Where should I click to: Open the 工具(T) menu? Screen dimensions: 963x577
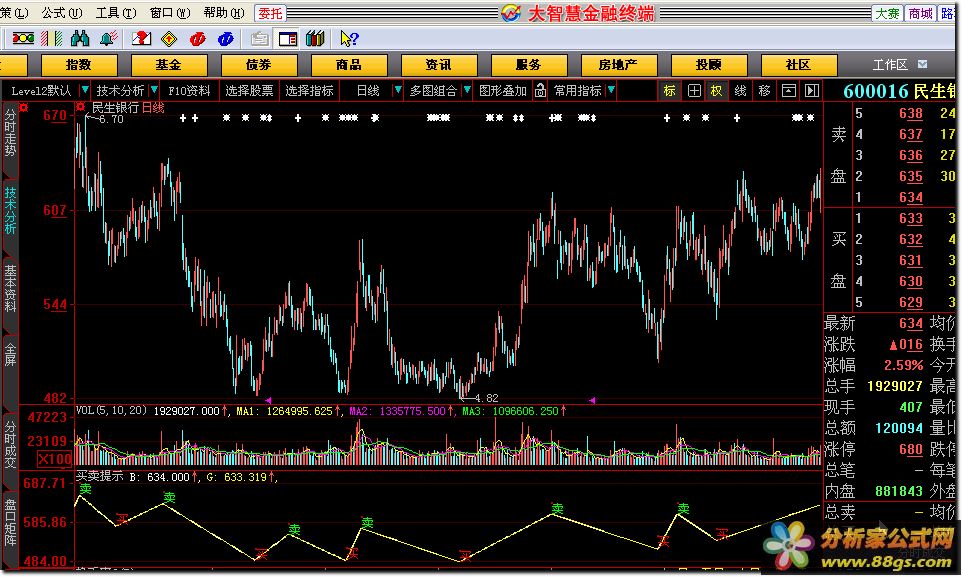click(116, 13)
